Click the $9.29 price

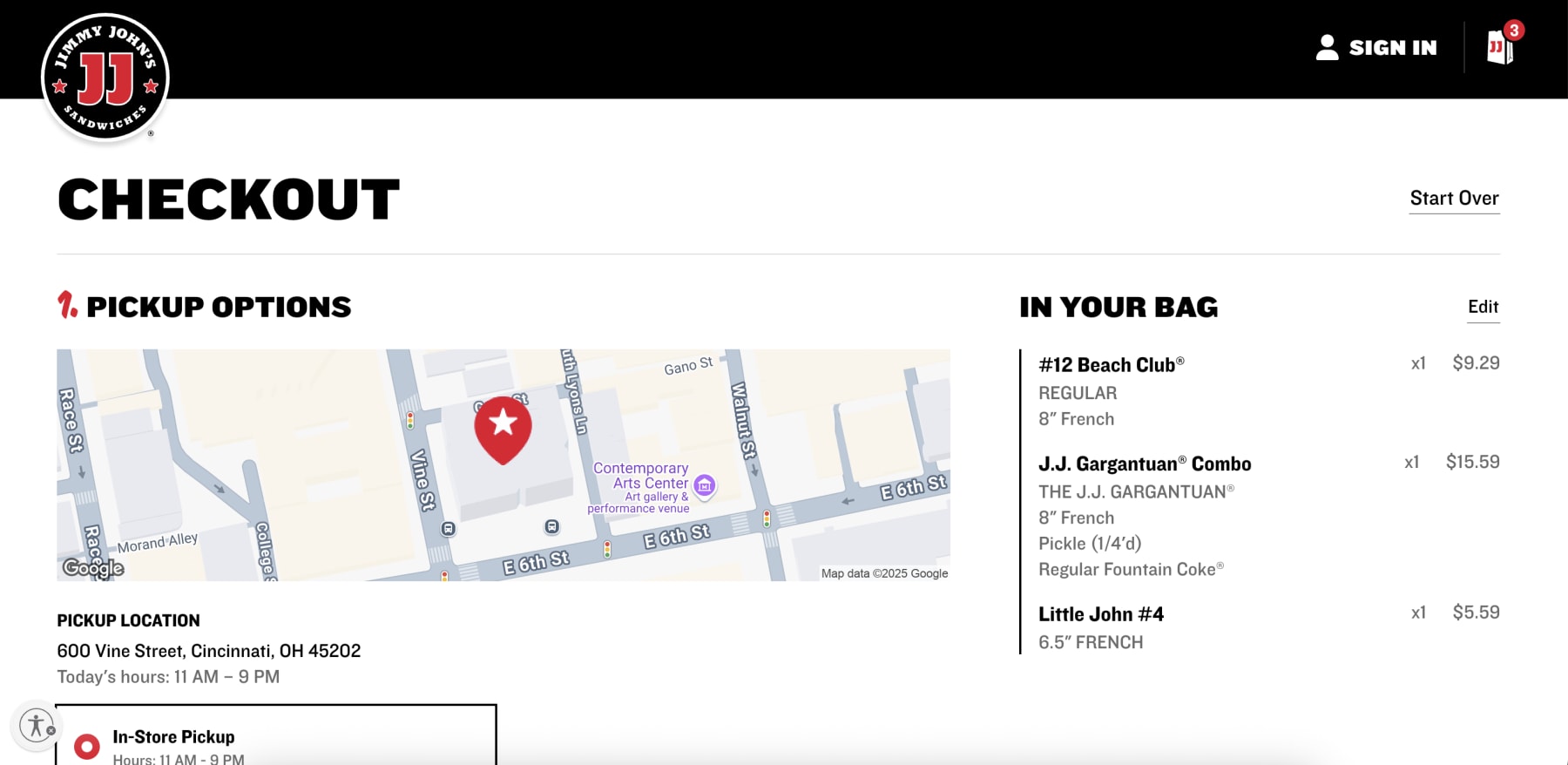point(1476,363)
